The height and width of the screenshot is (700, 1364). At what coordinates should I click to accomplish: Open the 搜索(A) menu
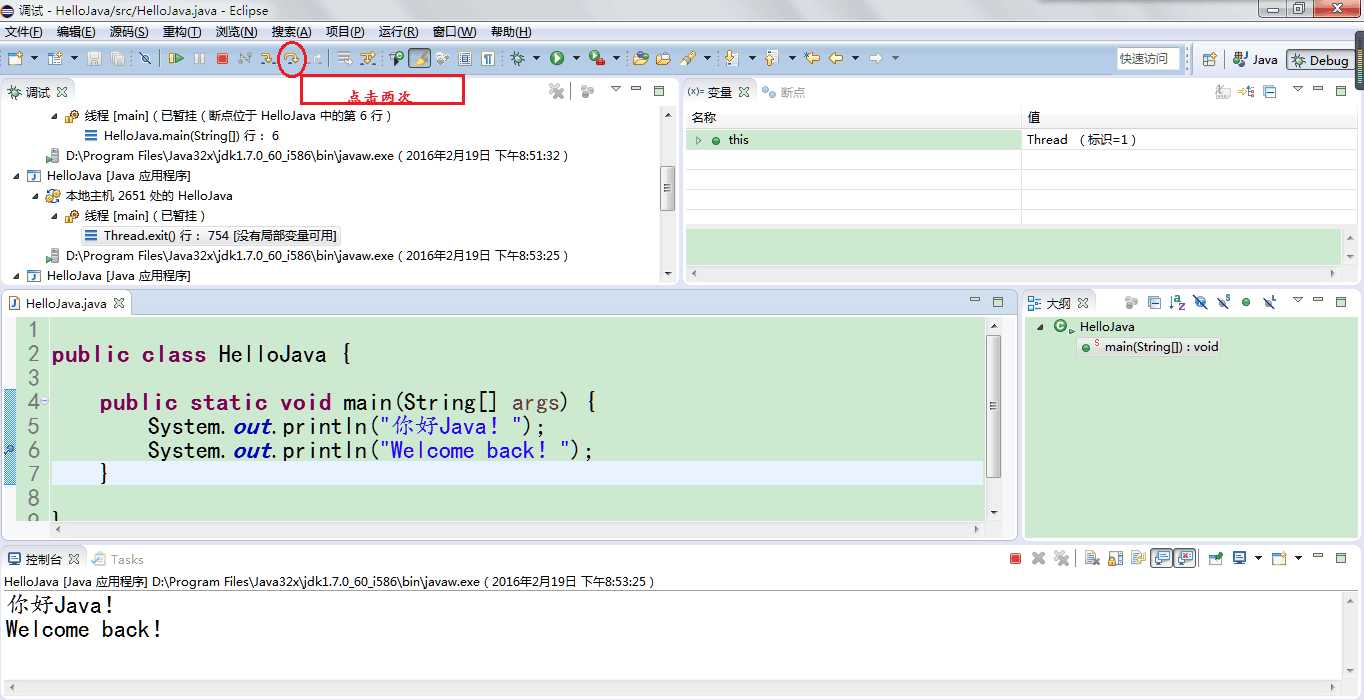pyautogui.click(x=292, y=32)
